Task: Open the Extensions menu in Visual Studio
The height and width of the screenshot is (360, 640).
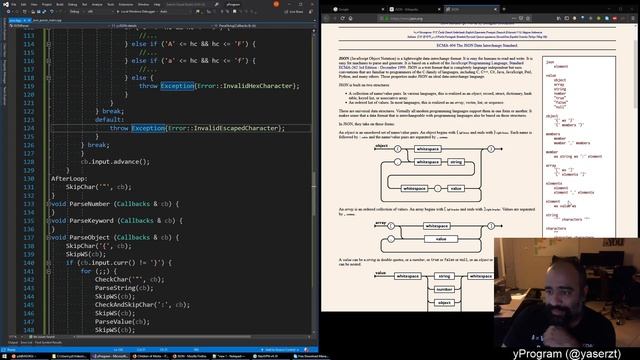Action: pyautogui.click(x=126, y=4)
